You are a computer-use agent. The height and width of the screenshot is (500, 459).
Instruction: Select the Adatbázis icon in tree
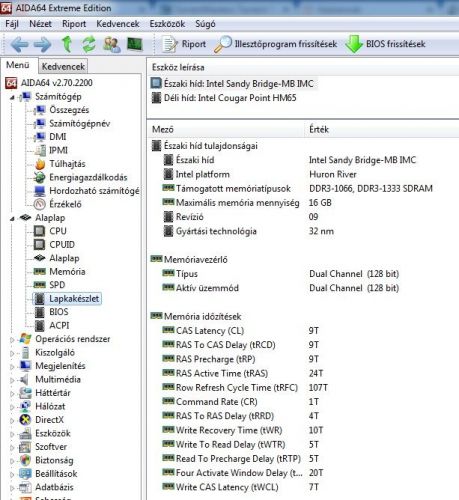click(25, 487)
